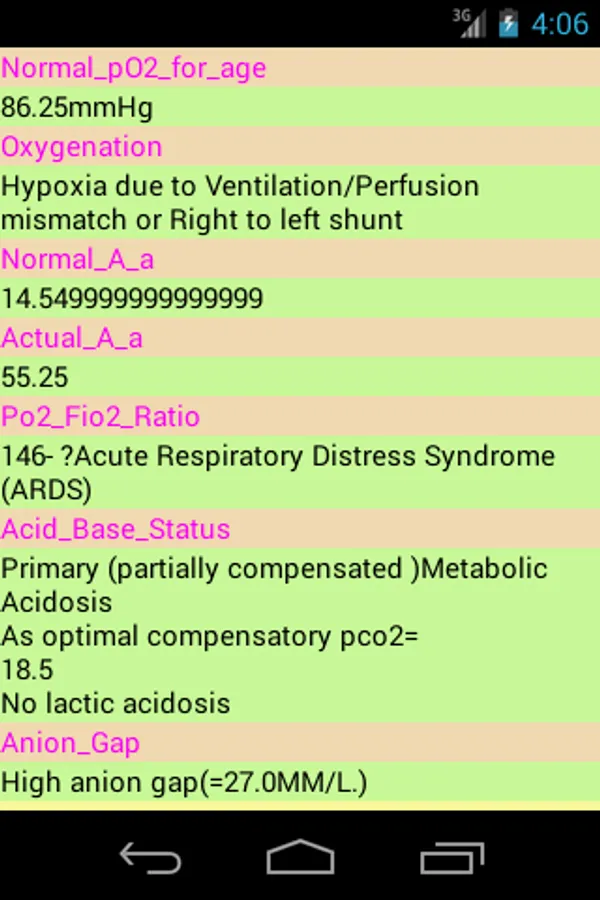
Task: Tap the Ventilation/Perfusion mismatch hypoxia text
Action: coord(240,203)
